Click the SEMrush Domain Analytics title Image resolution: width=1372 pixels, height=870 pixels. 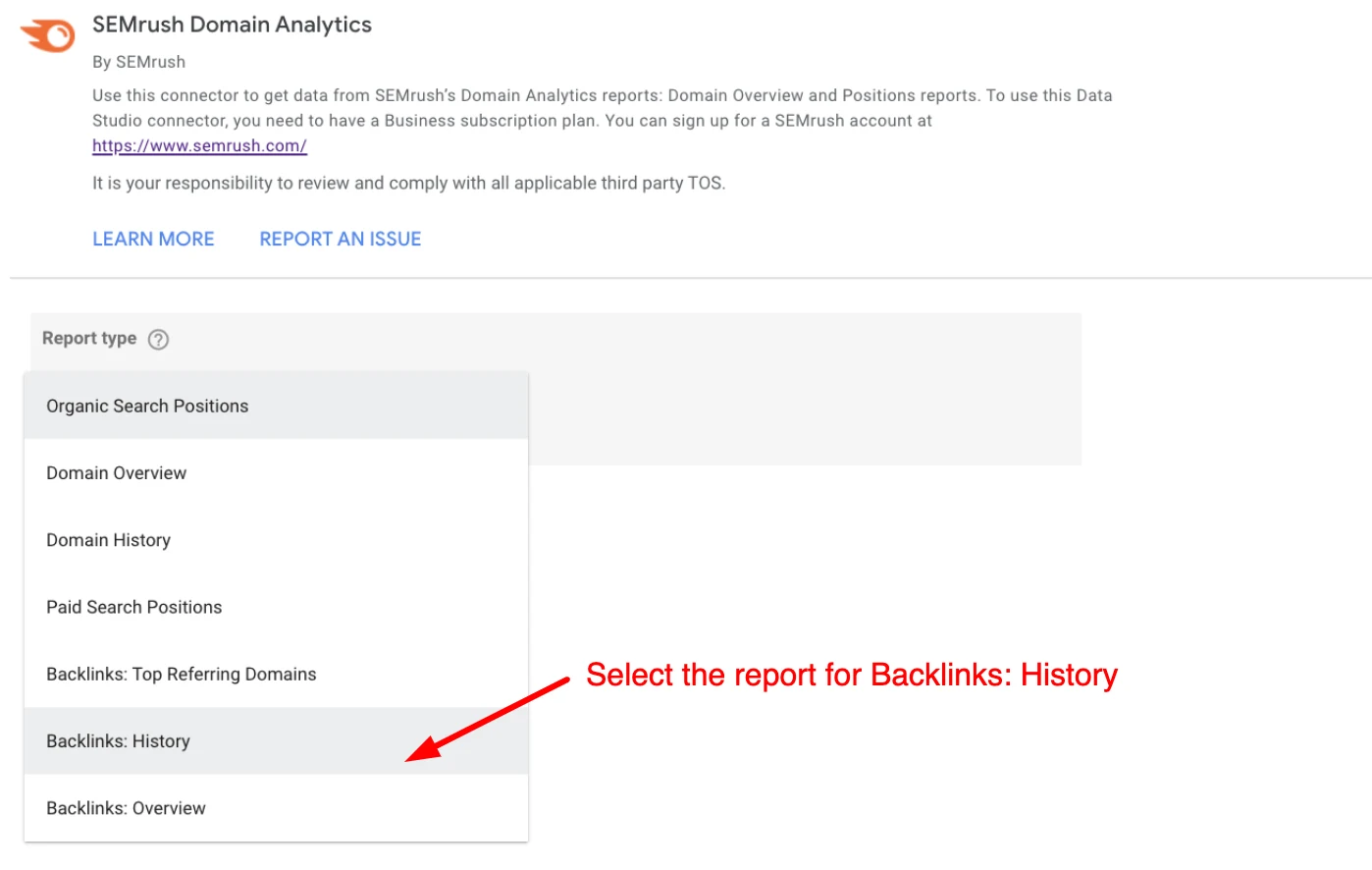(x=232, y=25)
